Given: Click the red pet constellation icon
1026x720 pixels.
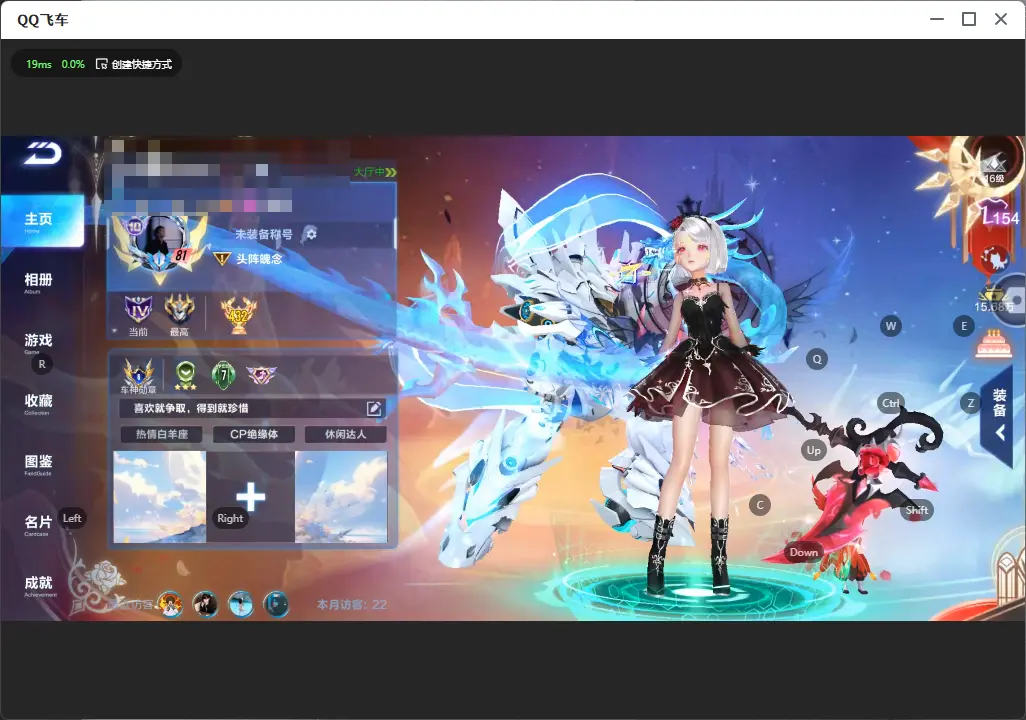Looking at the screenshot, I should click(x=994, y=259).
